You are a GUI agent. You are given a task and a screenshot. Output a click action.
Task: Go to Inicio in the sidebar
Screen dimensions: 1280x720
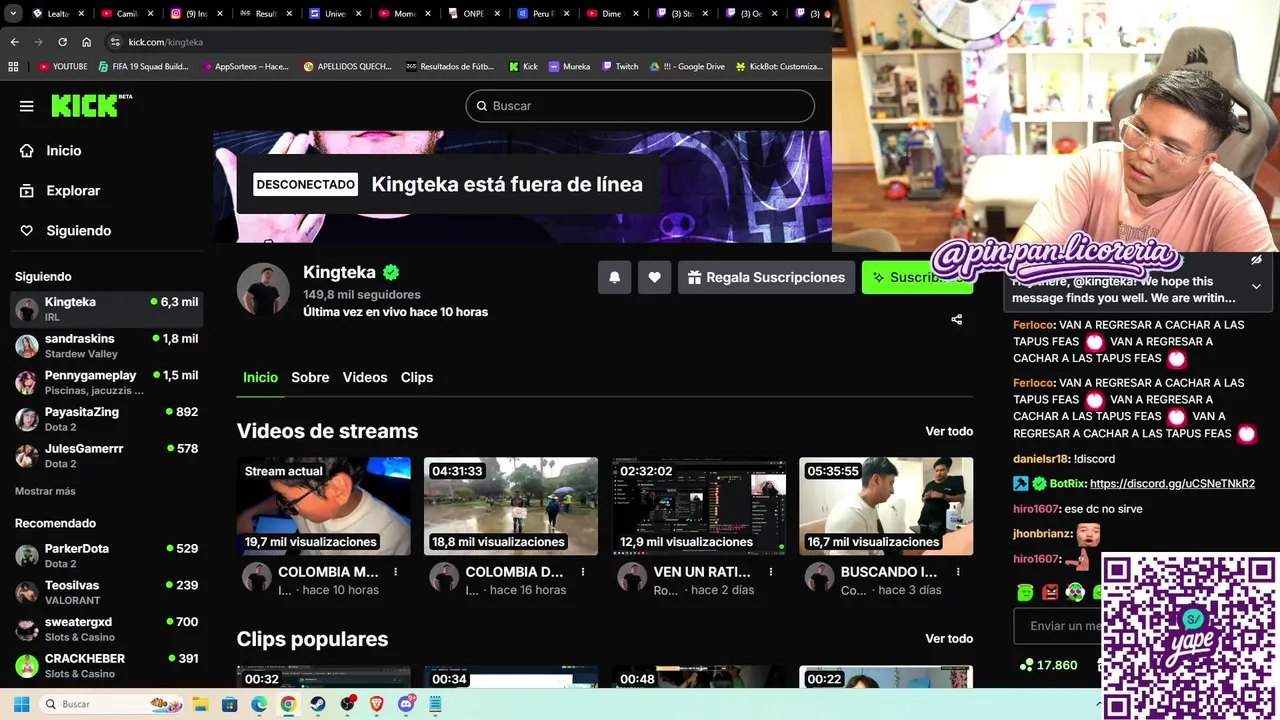pos(64,150)
